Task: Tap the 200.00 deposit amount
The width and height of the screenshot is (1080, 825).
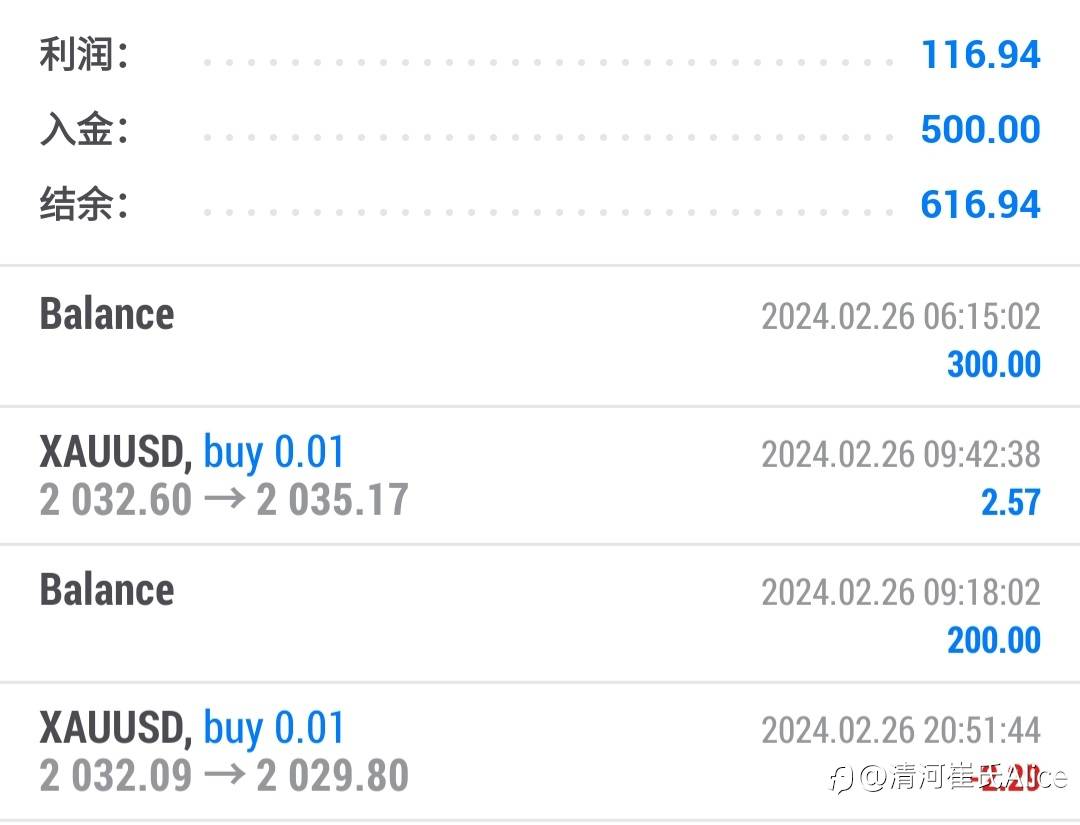Action: coord(993,640)
